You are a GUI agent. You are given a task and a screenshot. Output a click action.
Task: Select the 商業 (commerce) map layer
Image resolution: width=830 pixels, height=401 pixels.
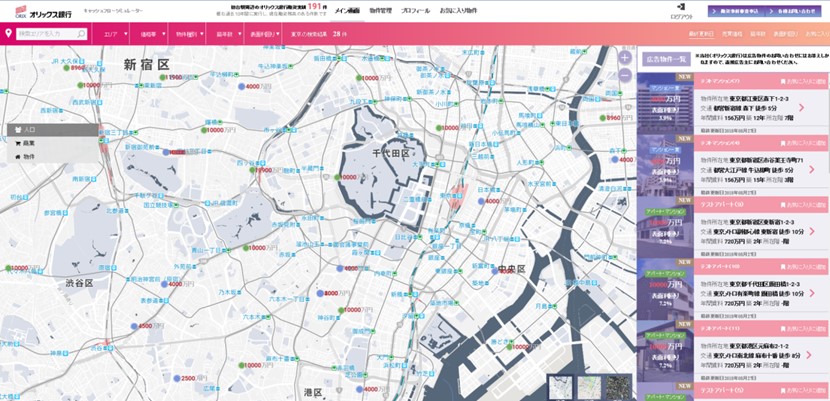[x=53, y=143]
